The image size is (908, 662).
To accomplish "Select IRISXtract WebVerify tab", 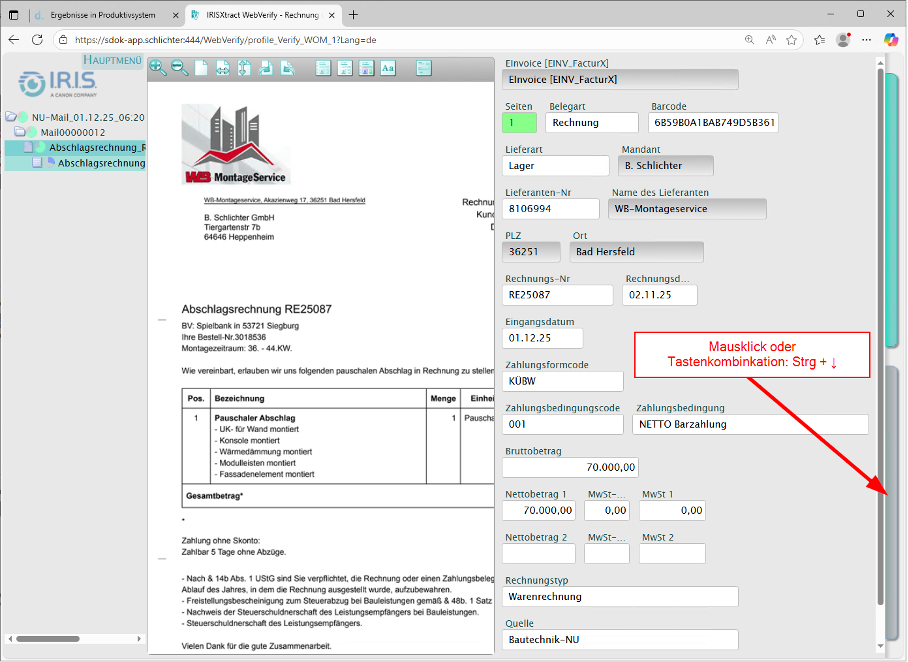I will pos(262,15).
